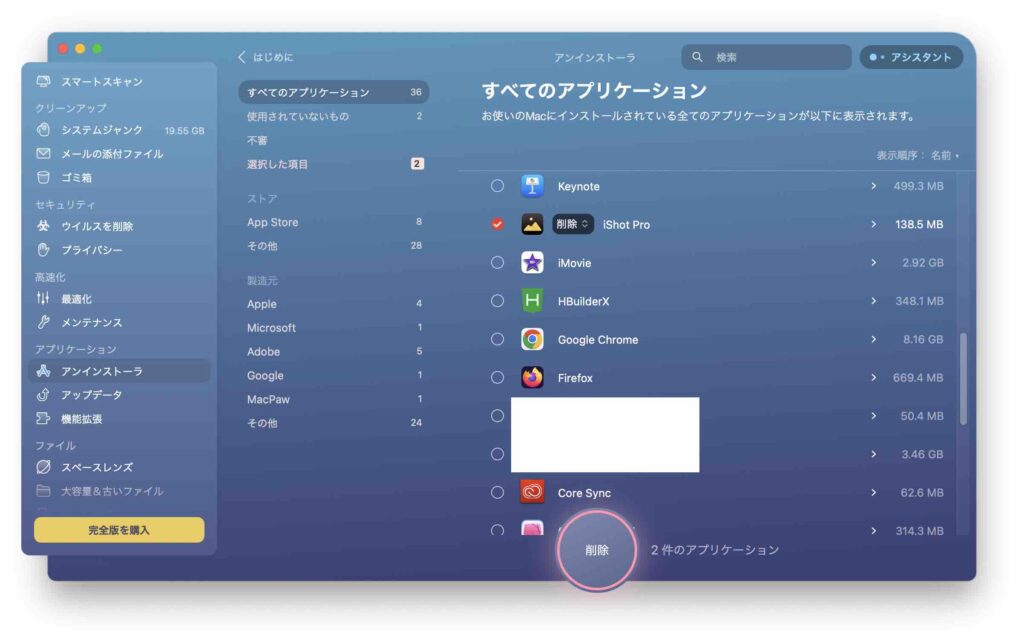Tick the Google Chrome checkbox

[497, 340]
